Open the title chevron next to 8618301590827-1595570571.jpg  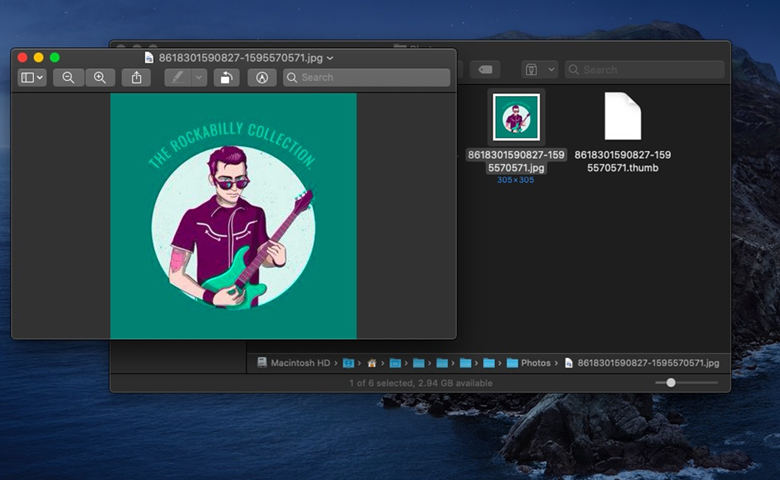(330, 58)
